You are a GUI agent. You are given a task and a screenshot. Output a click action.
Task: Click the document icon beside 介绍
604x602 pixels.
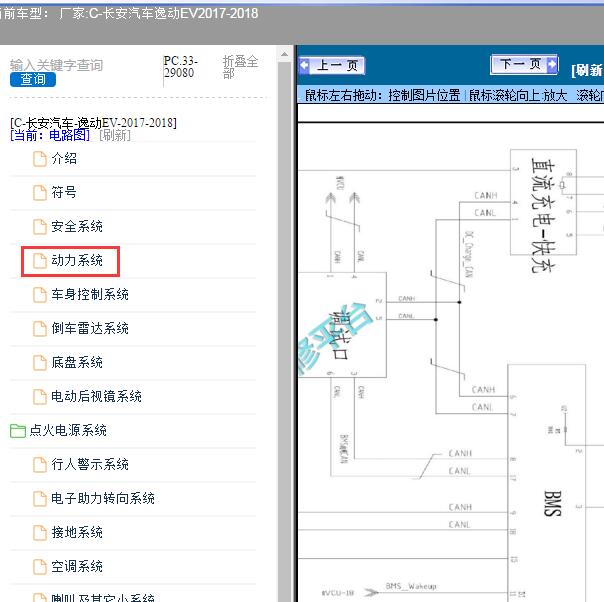point(40,159)
